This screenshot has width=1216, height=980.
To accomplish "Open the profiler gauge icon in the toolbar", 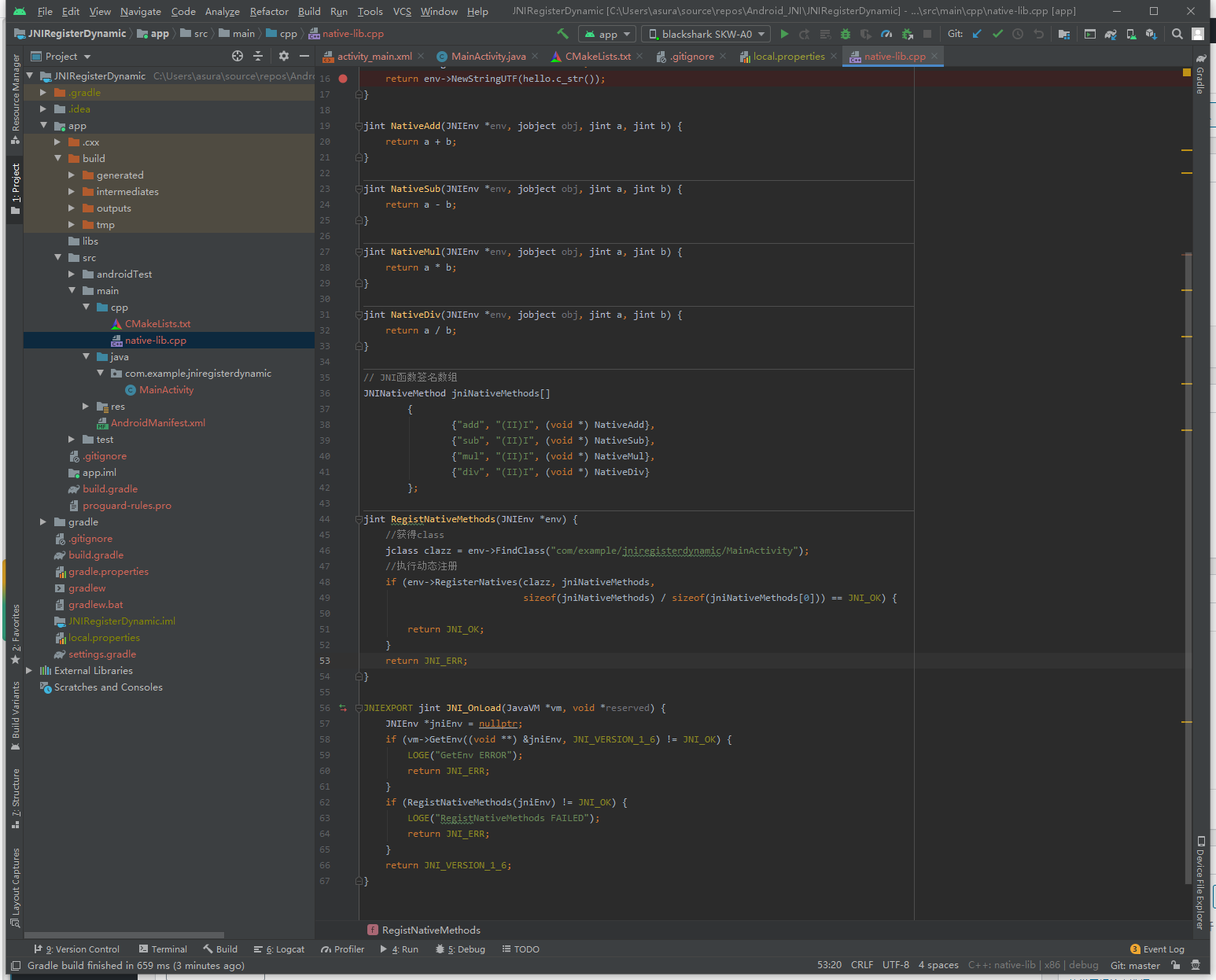I will [886, 34].
